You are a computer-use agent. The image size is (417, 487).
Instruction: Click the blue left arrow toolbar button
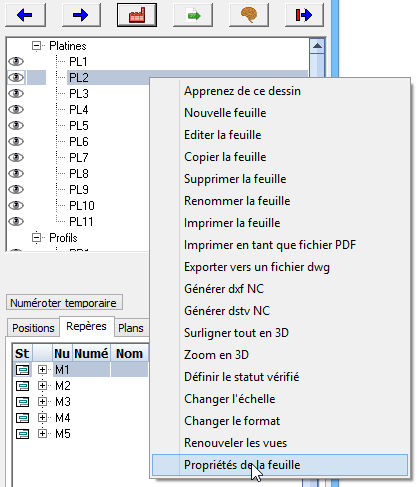point(25,15)
